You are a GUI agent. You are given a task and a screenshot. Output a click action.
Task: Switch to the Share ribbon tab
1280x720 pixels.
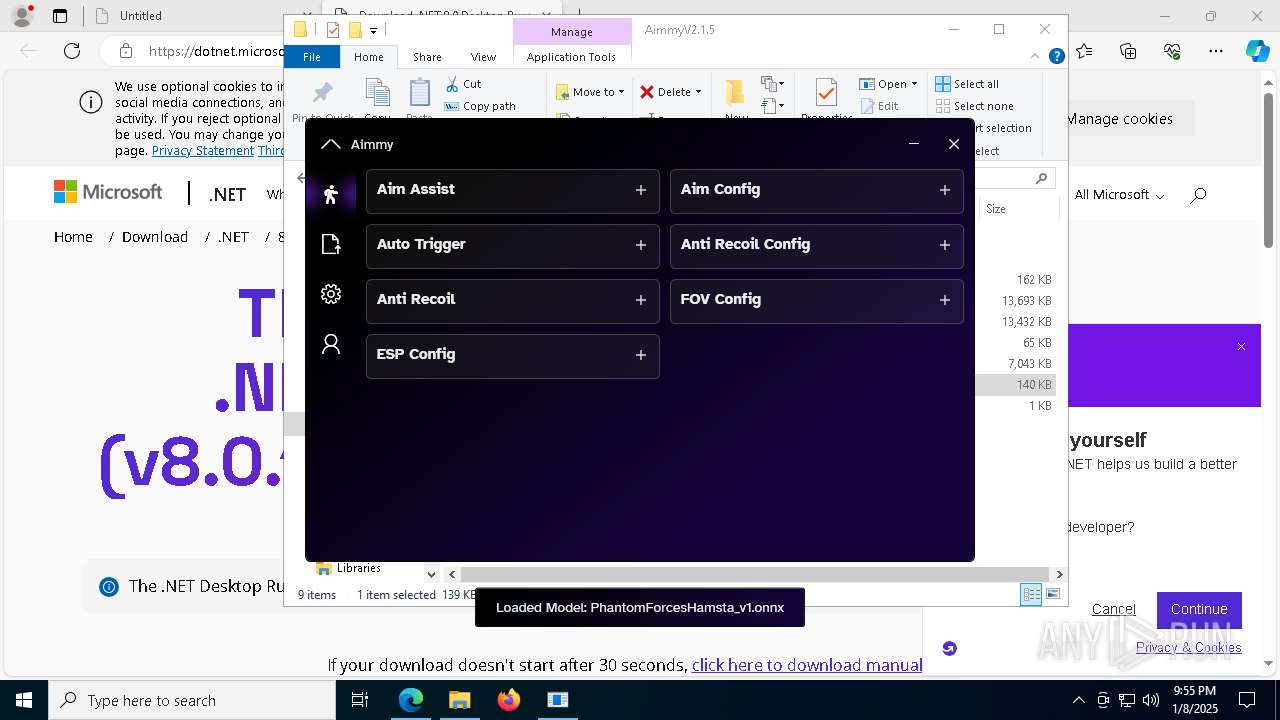point(427,57)
